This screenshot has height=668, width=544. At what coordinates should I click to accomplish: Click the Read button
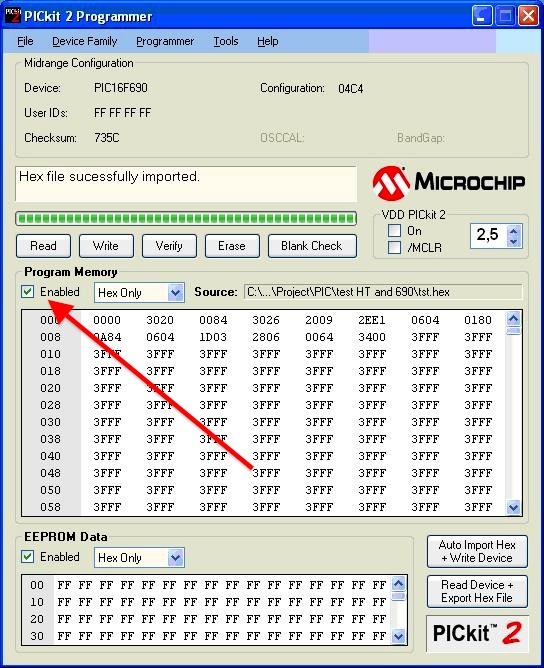click(43, 246)
